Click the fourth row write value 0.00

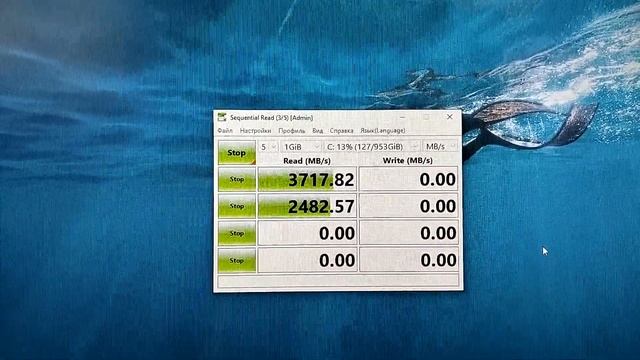point(409,260)
